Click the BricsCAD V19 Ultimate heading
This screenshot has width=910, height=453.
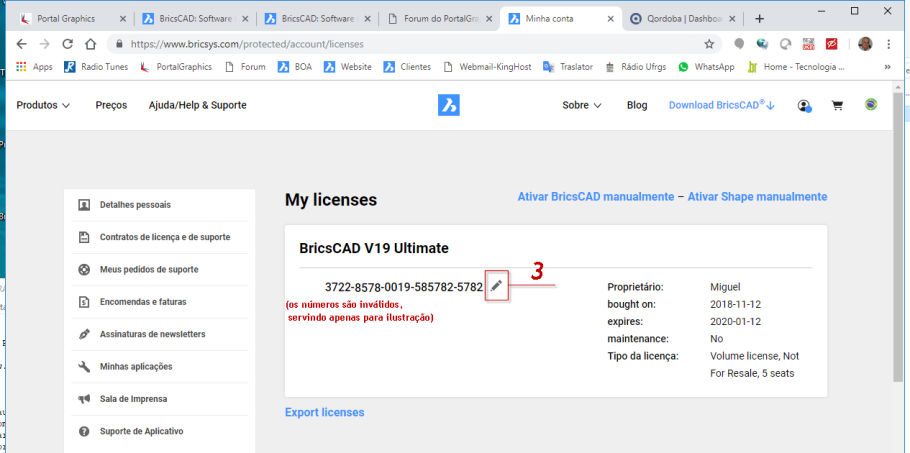click(x=374, y=248)
